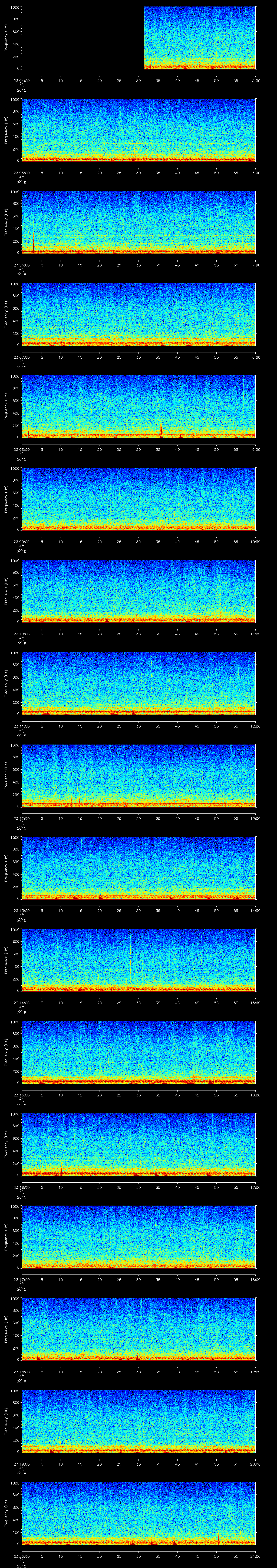This screenshot has width=277, height=1568.
Task: Select the spectrogram panel starting at 23:17:00
Action: pos(139,1237)
